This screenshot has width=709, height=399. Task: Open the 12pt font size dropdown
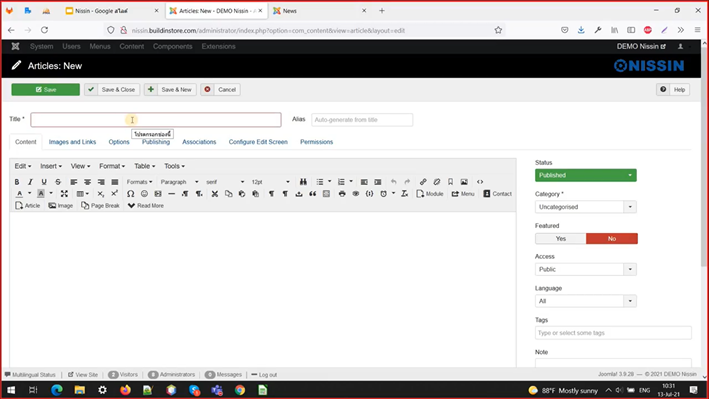(x=270, y=182)
